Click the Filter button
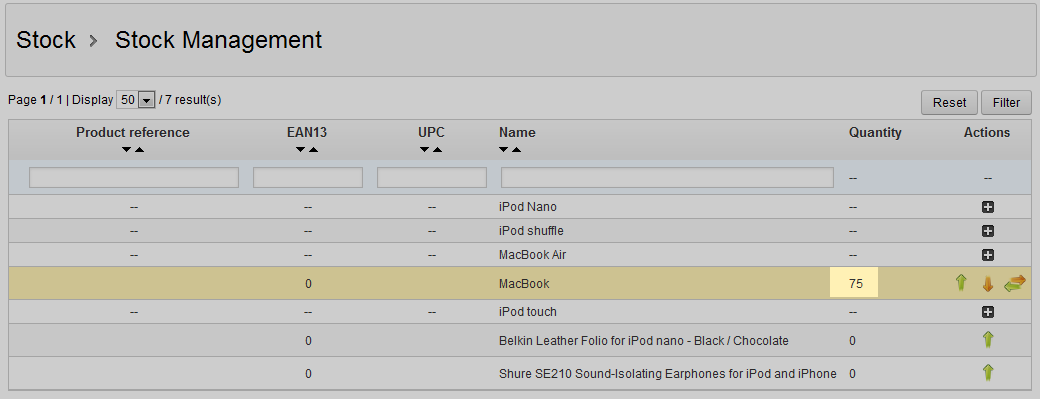This screenshot has width=1040, height=399. tap(1006, 103)
